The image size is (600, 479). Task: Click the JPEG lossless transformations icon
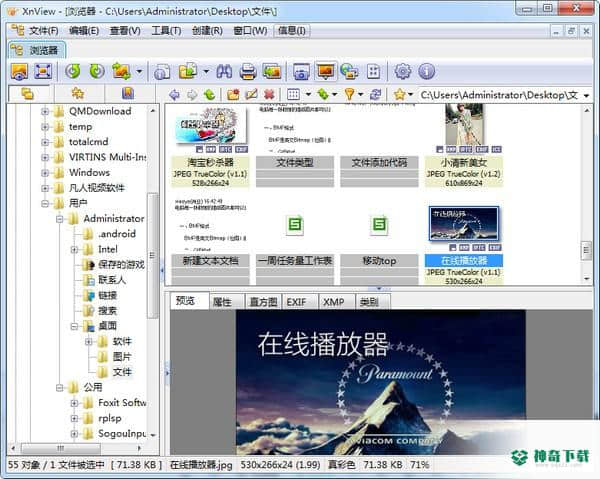point(121,72)
